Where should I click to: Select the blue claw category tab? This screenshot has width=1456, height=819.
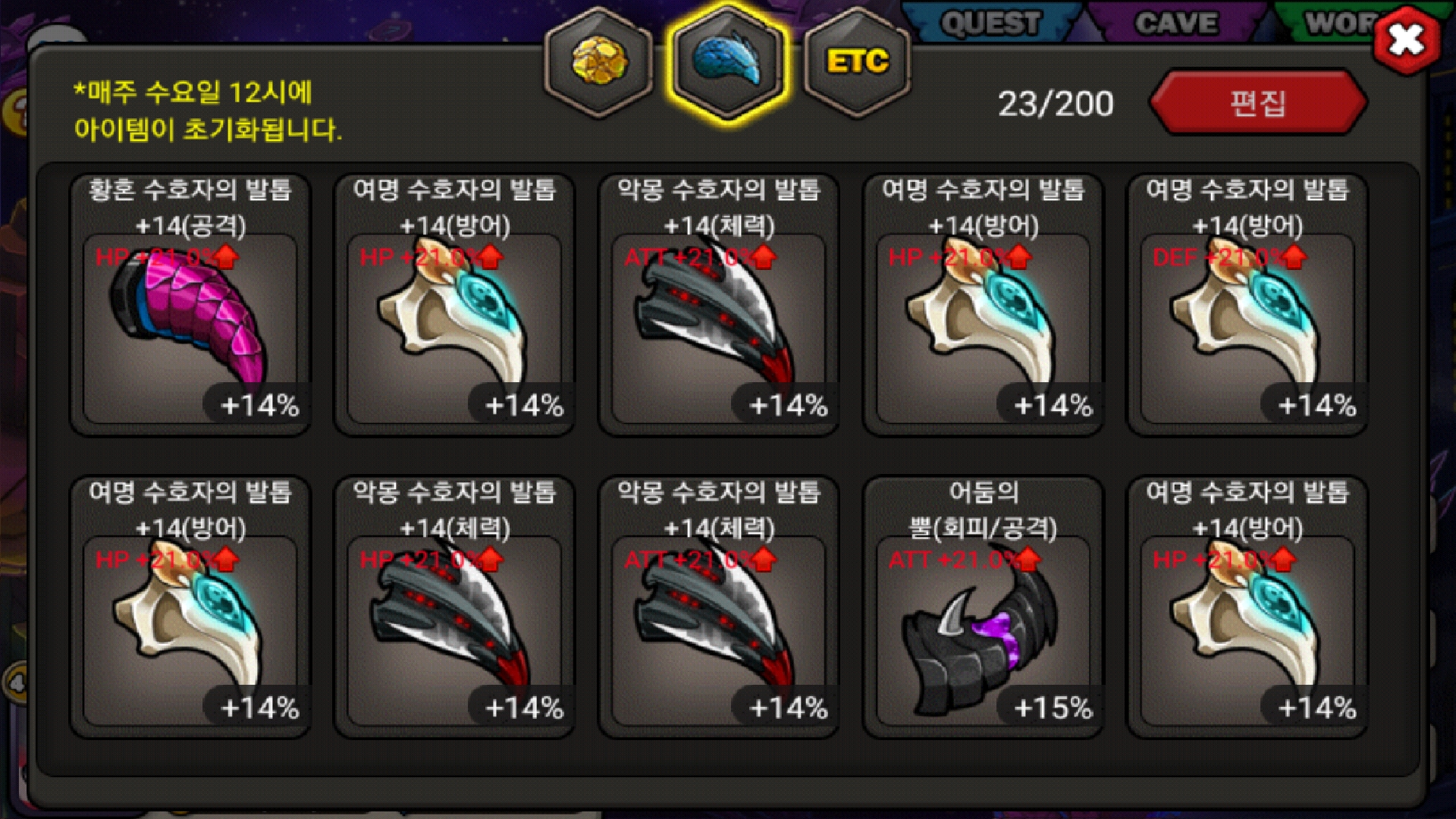pos(728,61)
